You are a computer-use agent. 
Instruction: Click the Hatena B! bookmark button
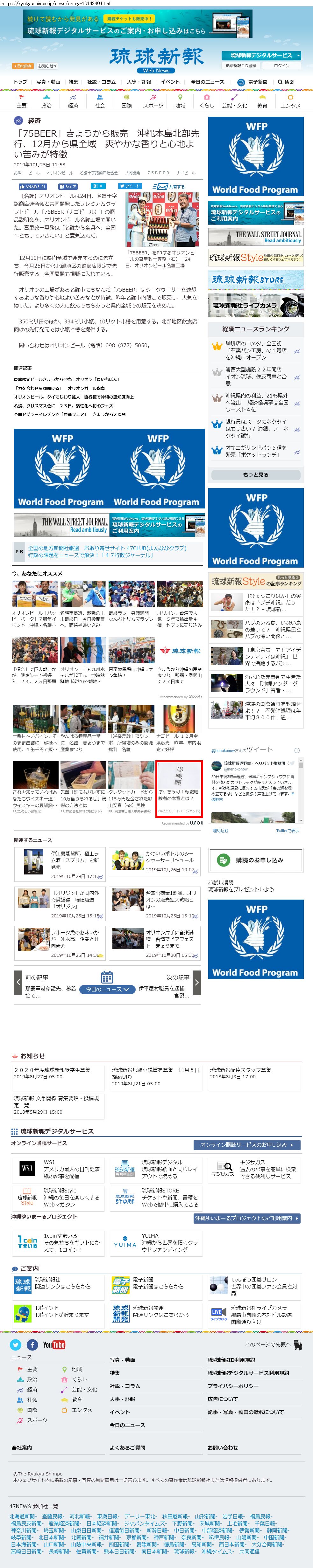[x=97, y=186]
